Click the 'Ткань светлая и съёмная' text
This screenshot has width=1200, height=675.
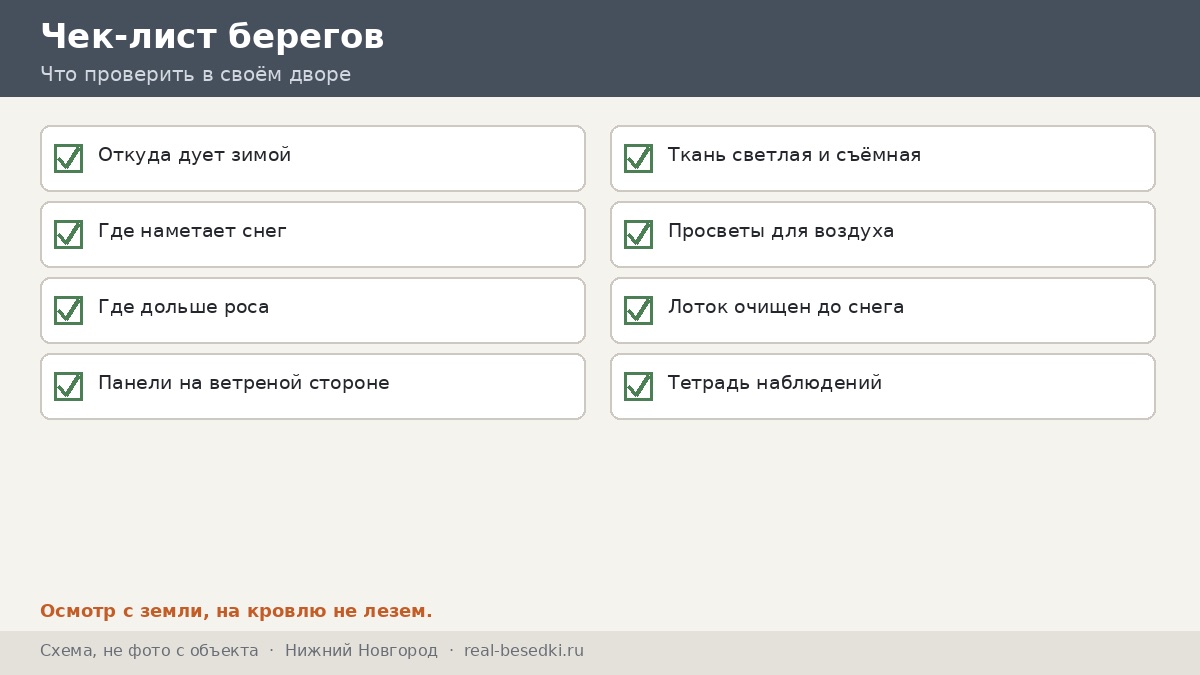point(794,156)
